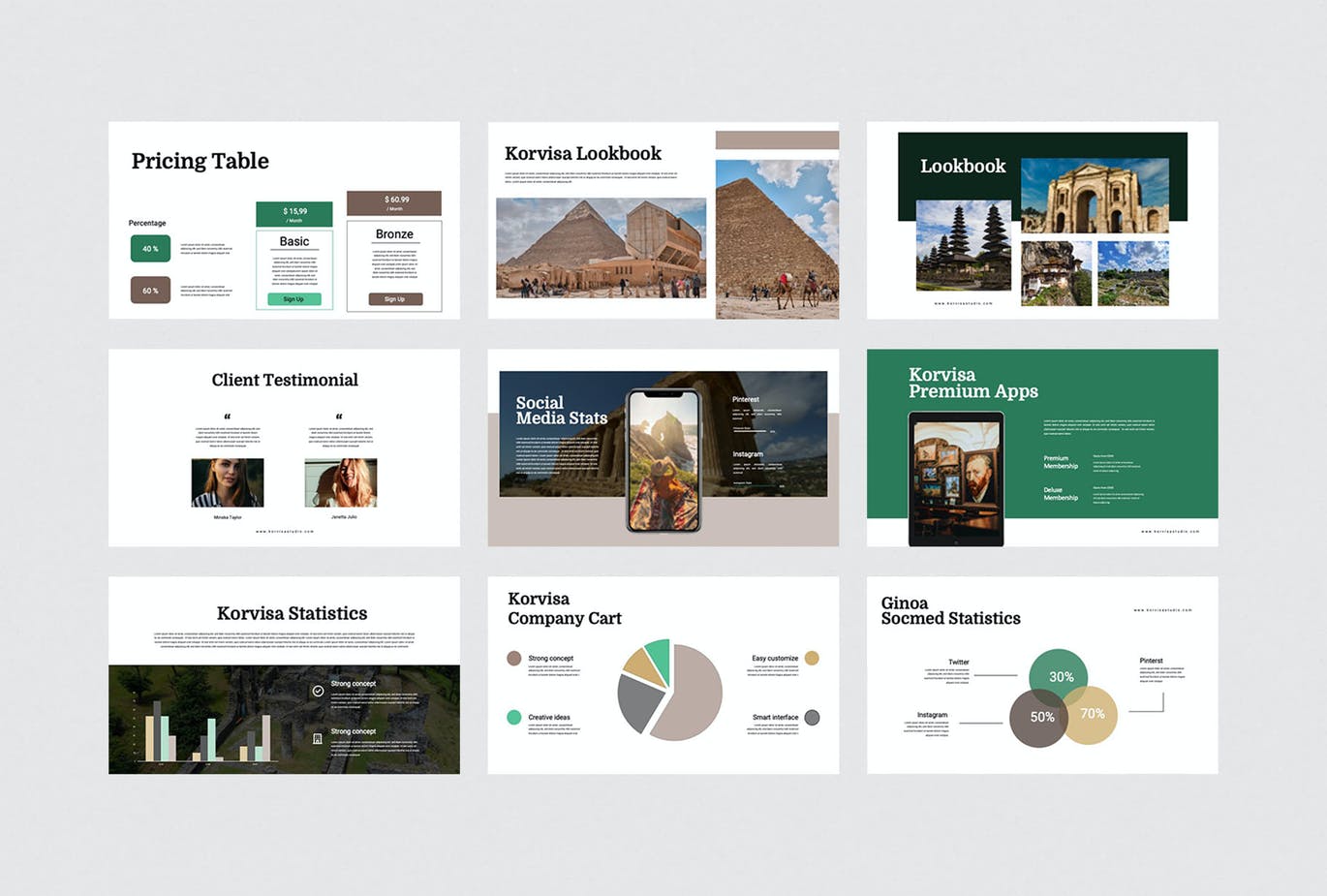The width and height of the screenshot is (1327, 896).
Task: Select the Easy customize legend label
Action: tap(775, 659)
